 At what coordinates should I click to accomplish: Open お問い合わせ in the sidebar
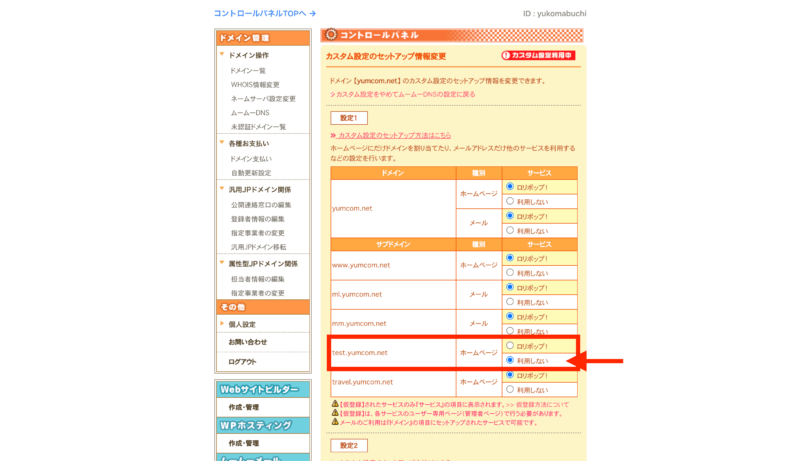[x=247, y=342]
